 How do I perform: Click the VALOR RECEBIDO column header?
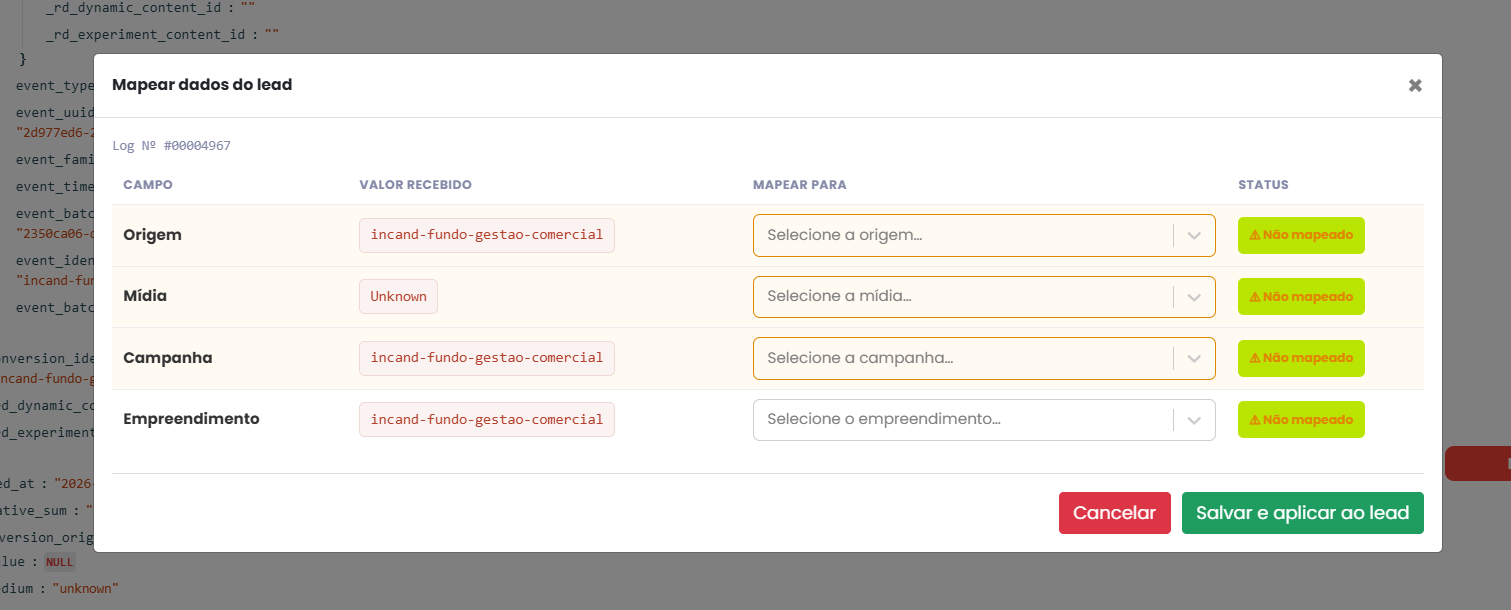[x=415, y=185]
